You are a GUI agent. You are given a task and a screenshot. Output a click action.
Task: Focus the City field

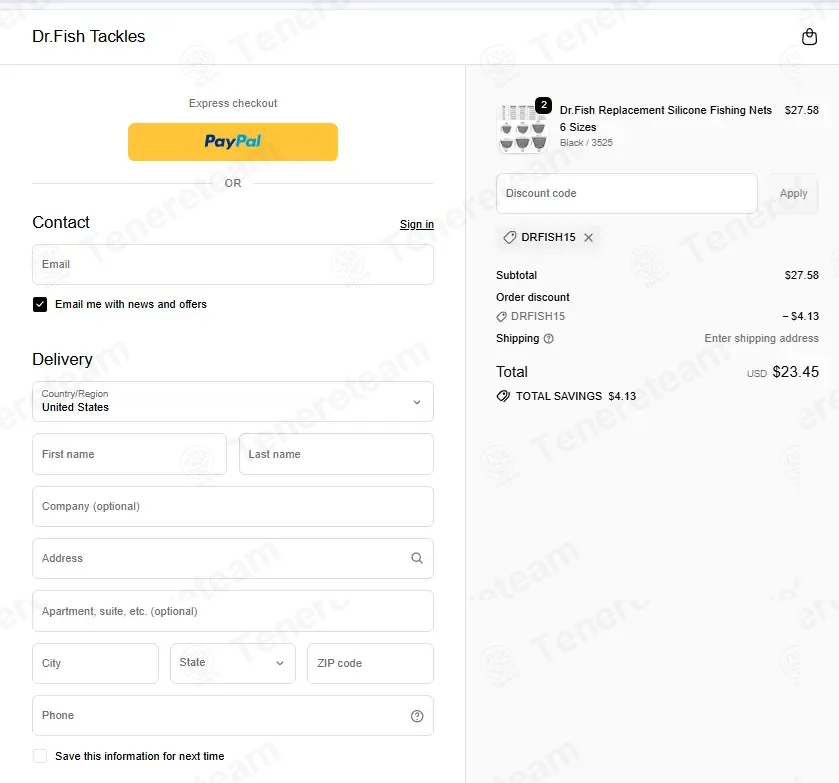tap(95, 663)
